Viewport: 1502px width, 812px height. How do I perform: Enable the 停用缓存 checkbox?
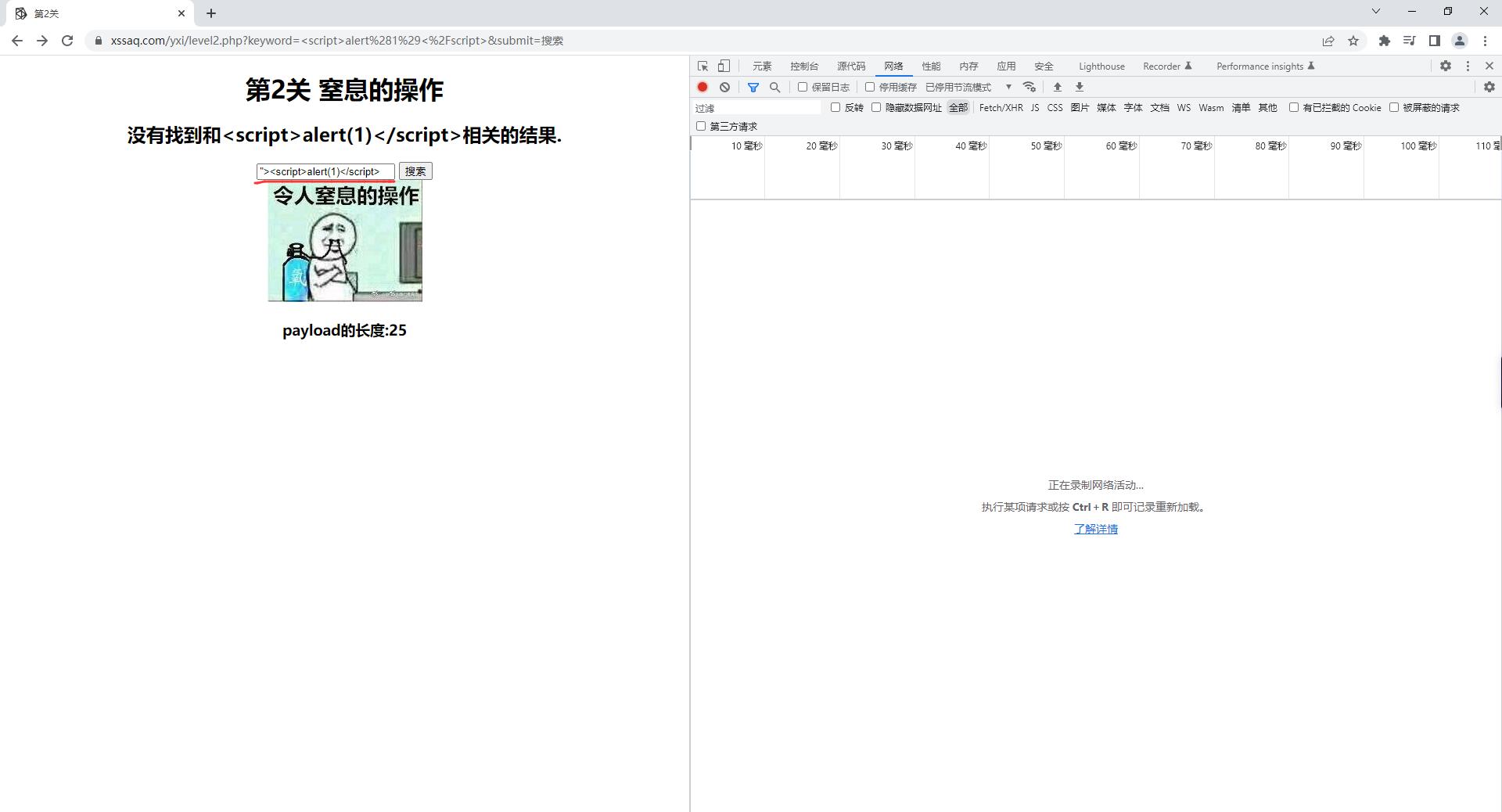[870, 87]
